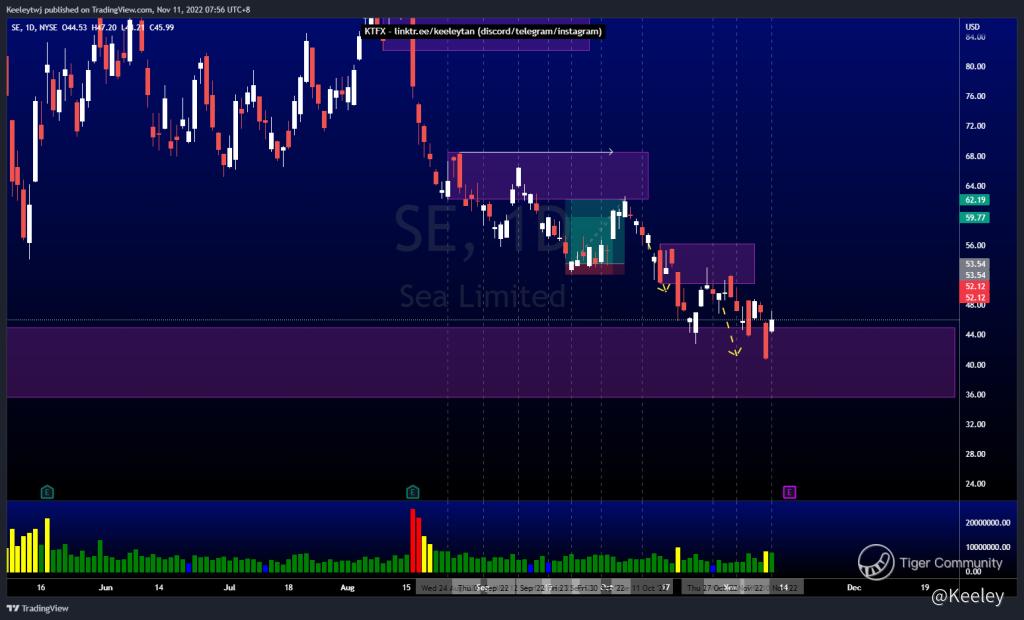Click the 80.00 price axis value
1024x620 pixels.
tap(975, 66)
